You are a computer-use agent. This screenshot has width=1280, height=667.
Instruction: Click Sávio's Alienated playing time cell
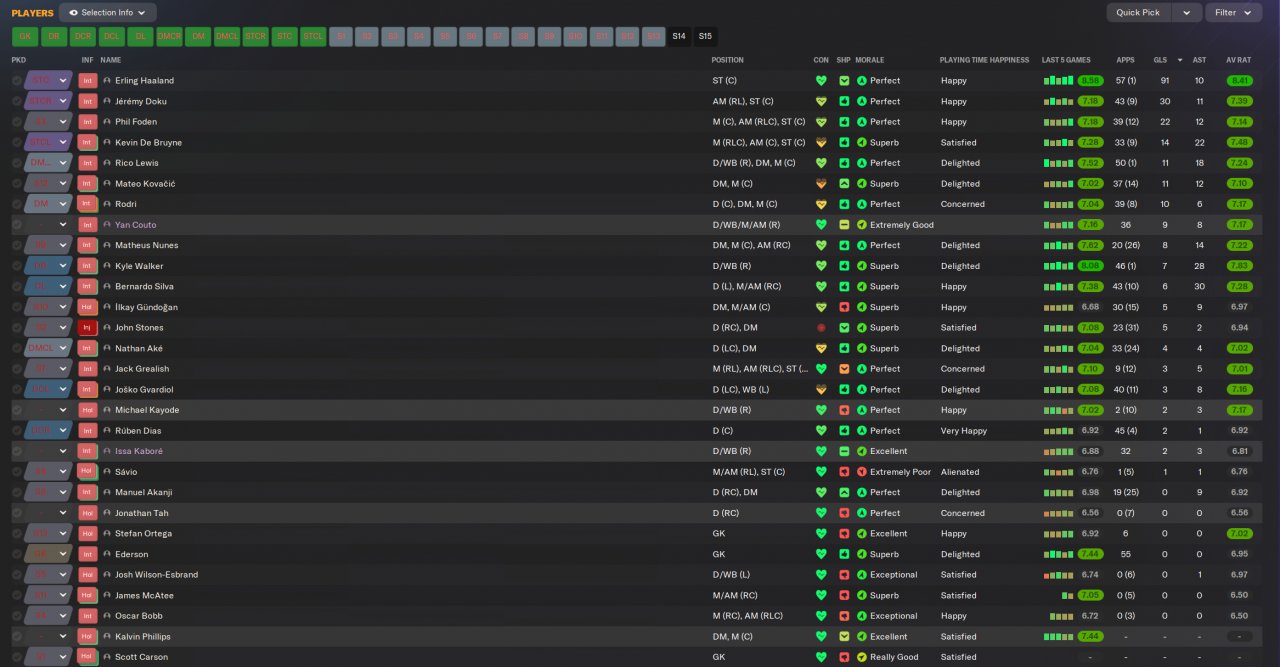pos(958,472)
